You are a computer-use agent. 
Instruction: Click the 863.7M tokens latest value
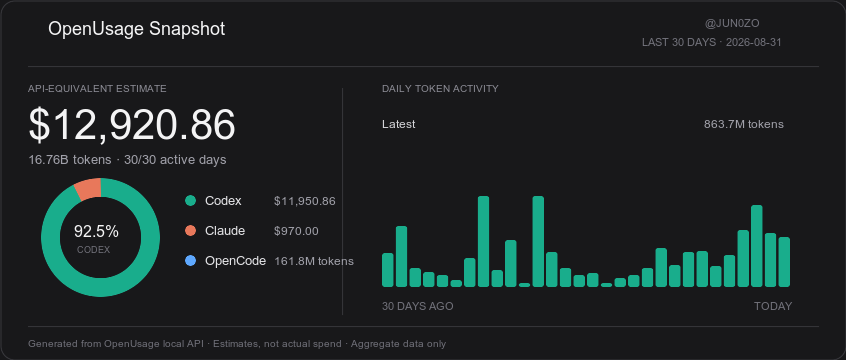pyautogui.click(x=743, y=124)
